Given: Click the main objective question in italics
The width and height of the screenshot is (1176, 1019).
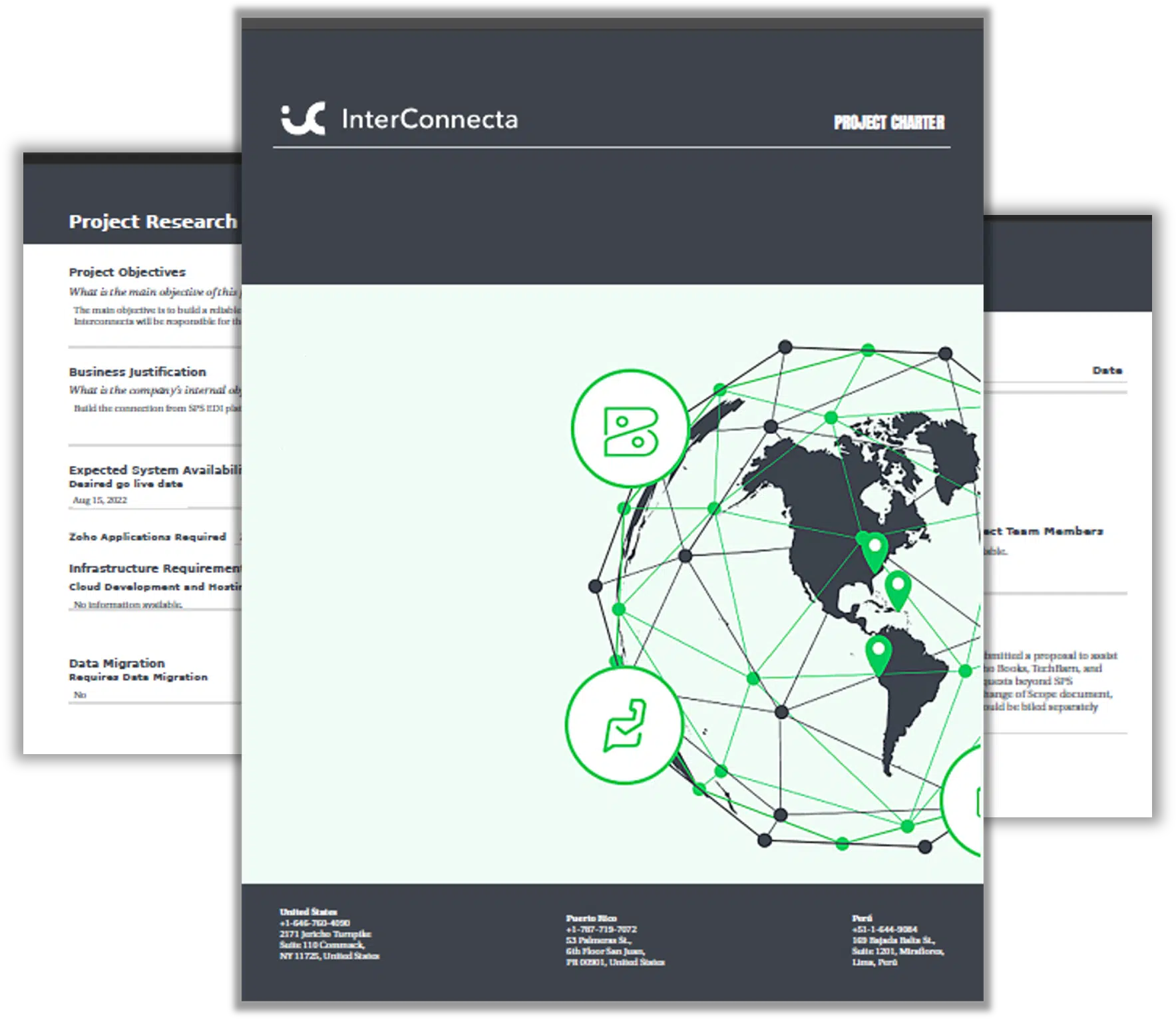Looking at the screenshot, I should [x=155, y=292].
